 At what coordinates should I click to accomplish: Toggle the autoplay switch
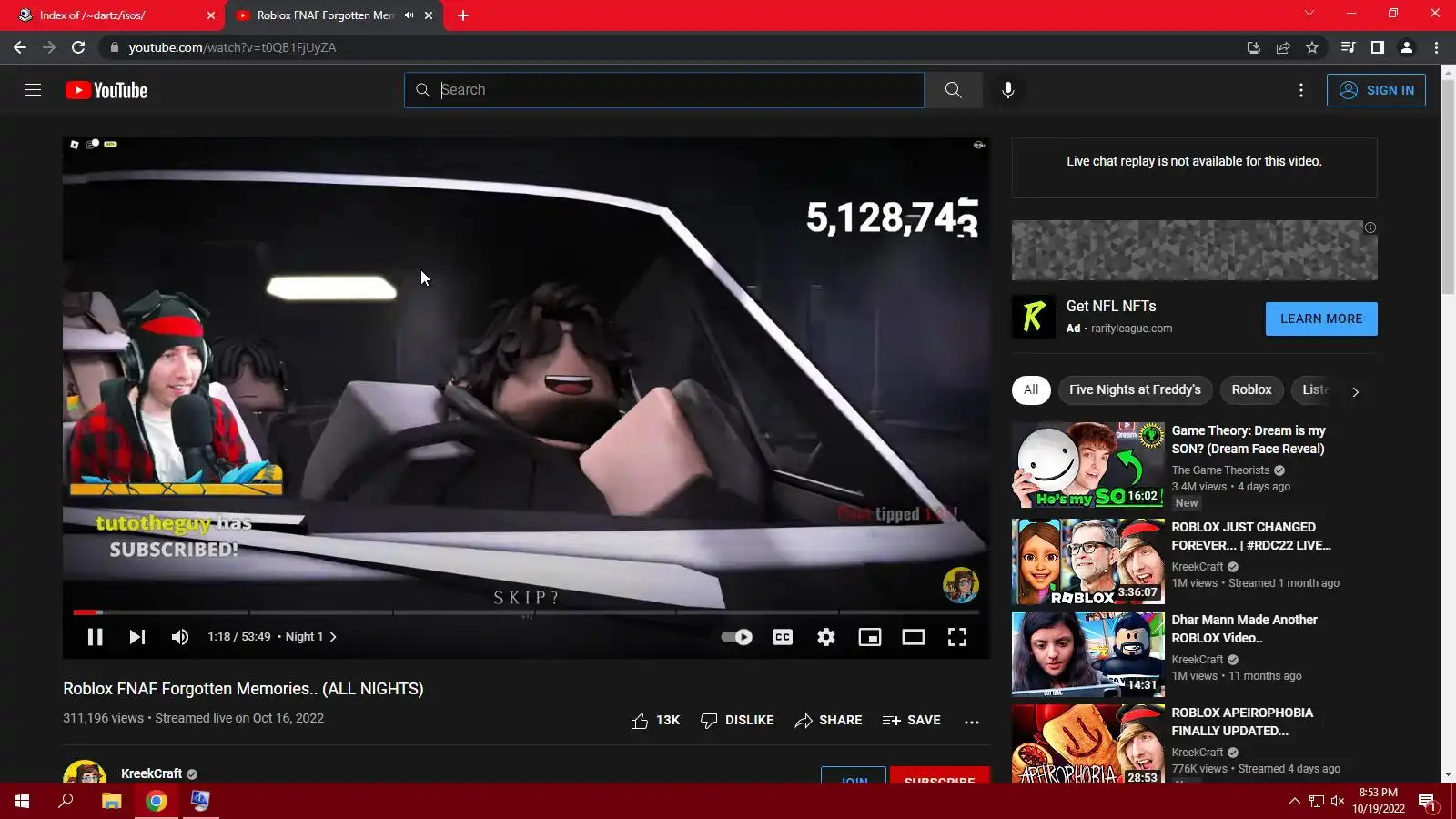click(736, 637)
